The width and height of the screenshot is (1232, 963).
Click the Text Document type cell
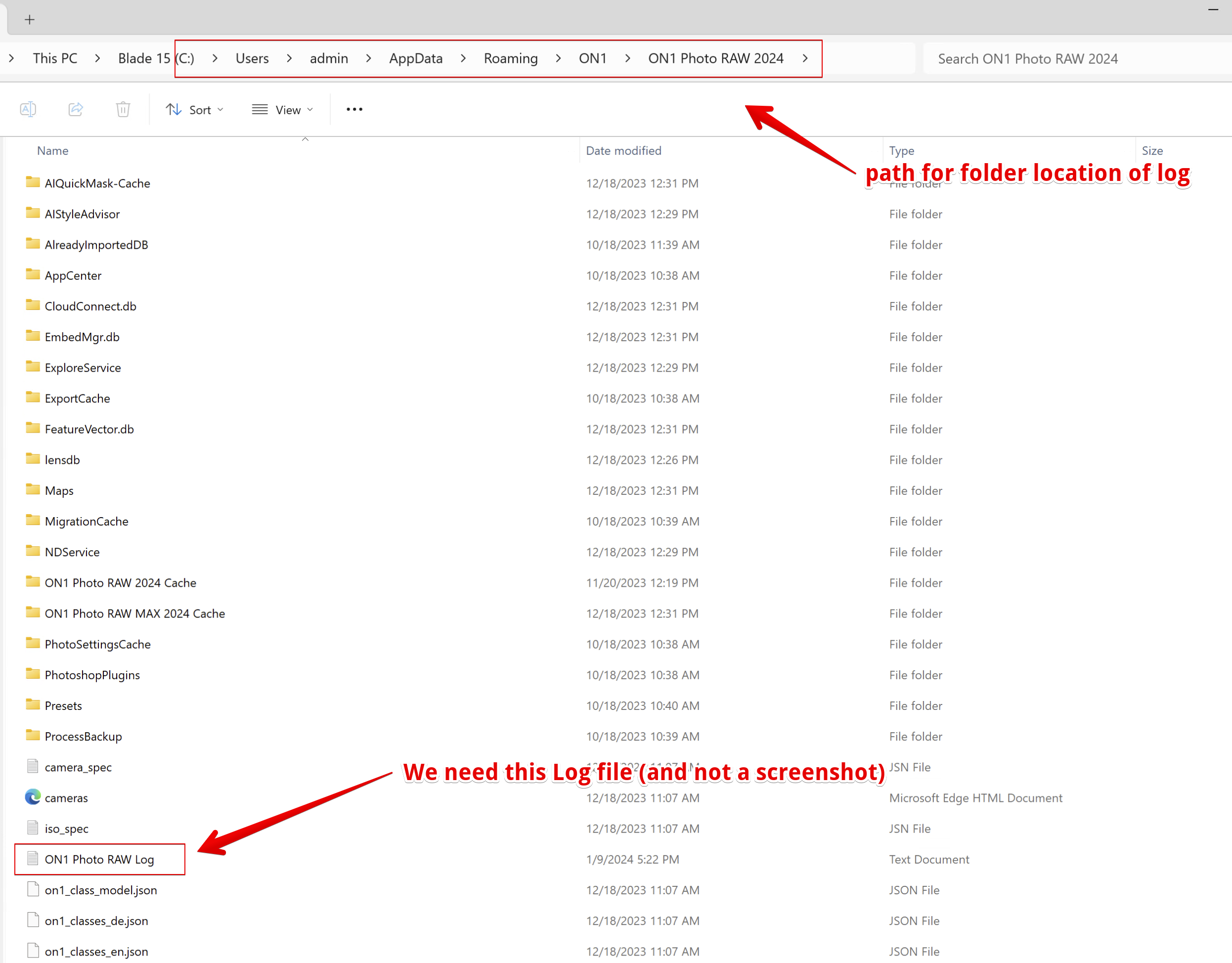(x=929, y=859)
